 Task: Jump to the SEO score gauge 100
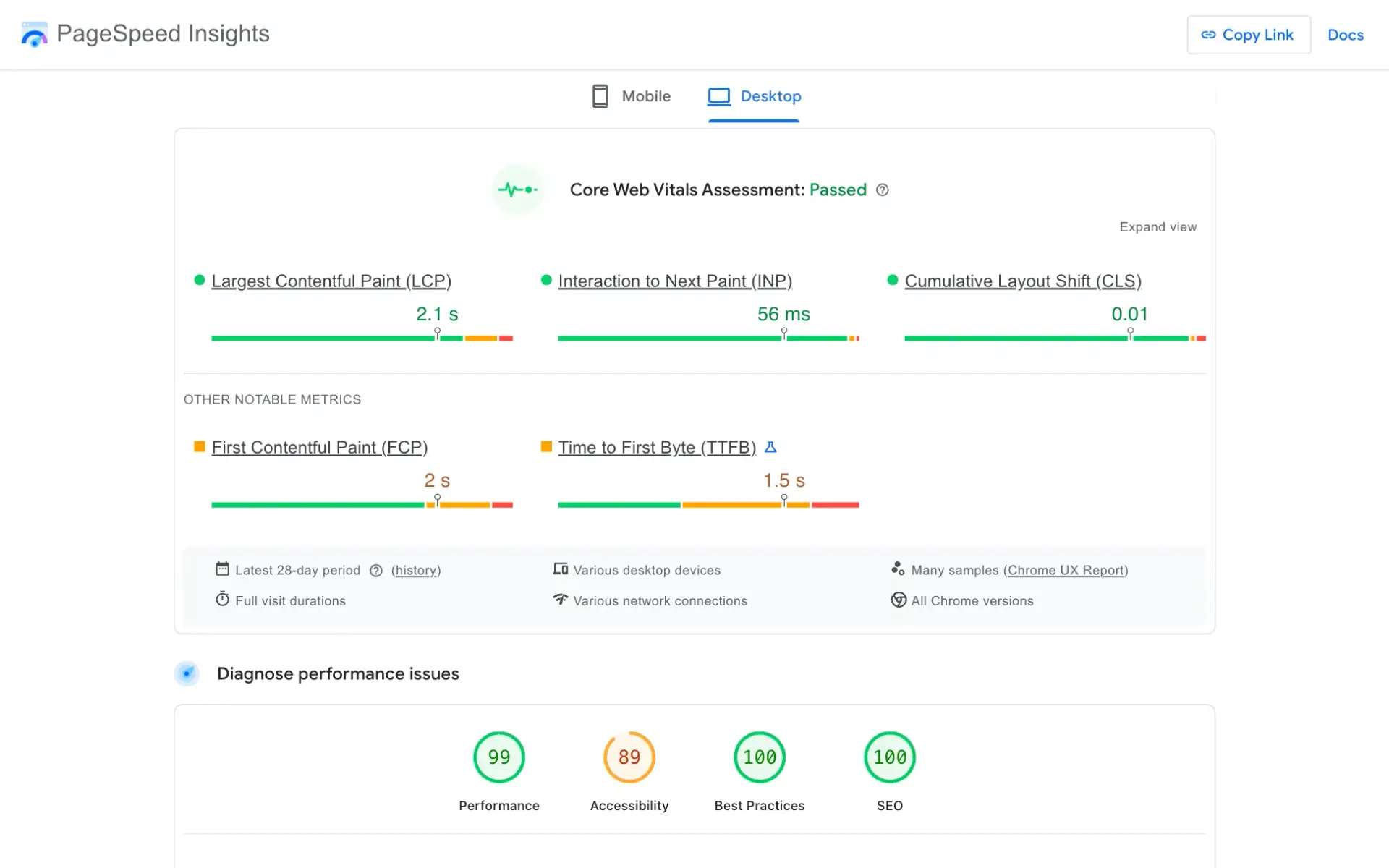(890, 757)
